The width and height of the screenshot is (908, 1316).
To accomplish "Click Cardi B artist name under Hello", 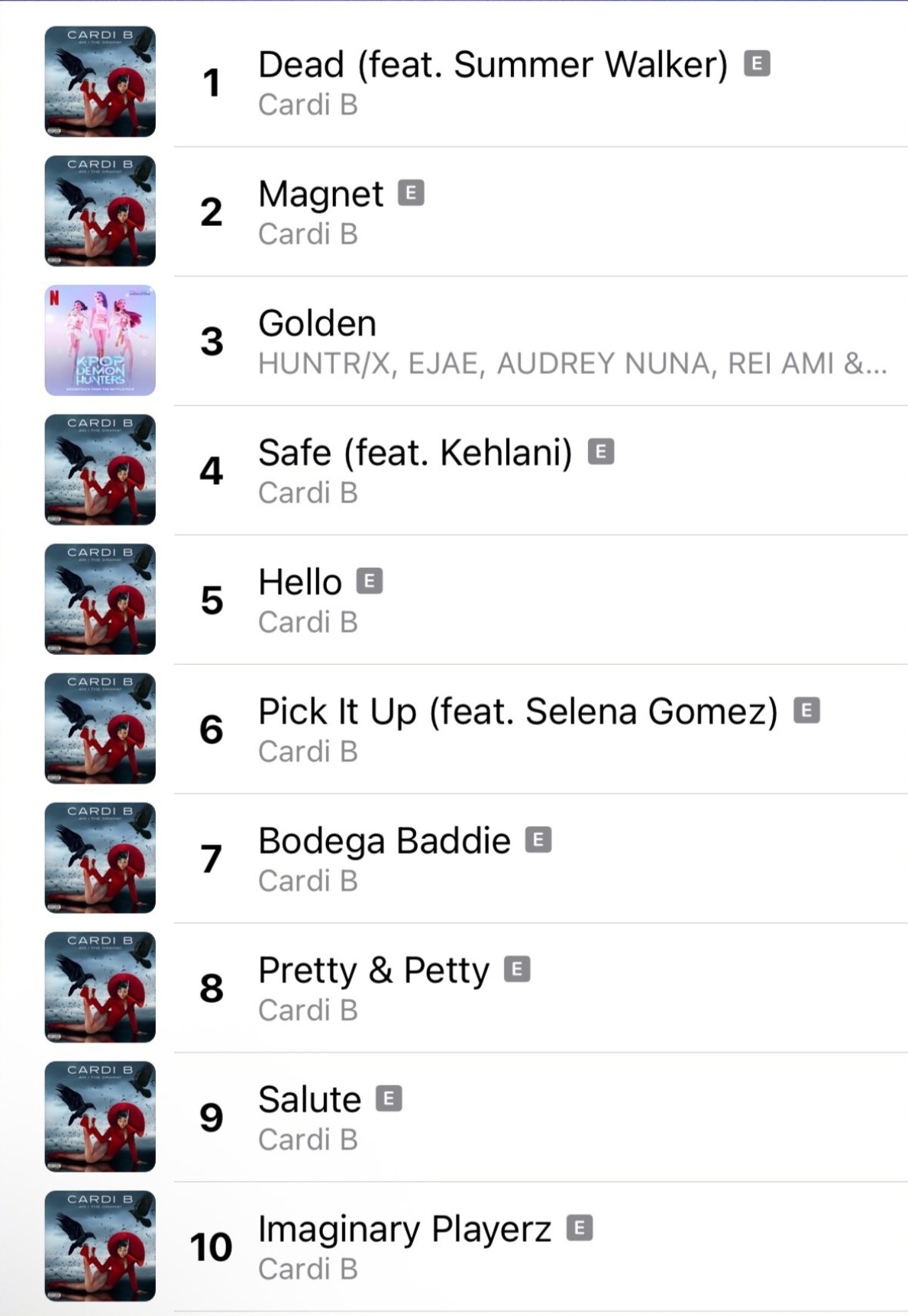I will tap(308, 622).
